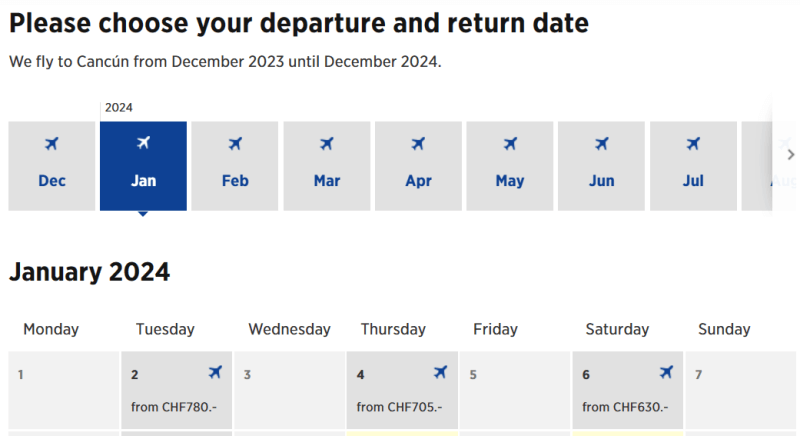Image resolution: width=800 pixels, height=436 pixels.
Task: Click the plane icon in Feb tab
Action: (235, 144)
